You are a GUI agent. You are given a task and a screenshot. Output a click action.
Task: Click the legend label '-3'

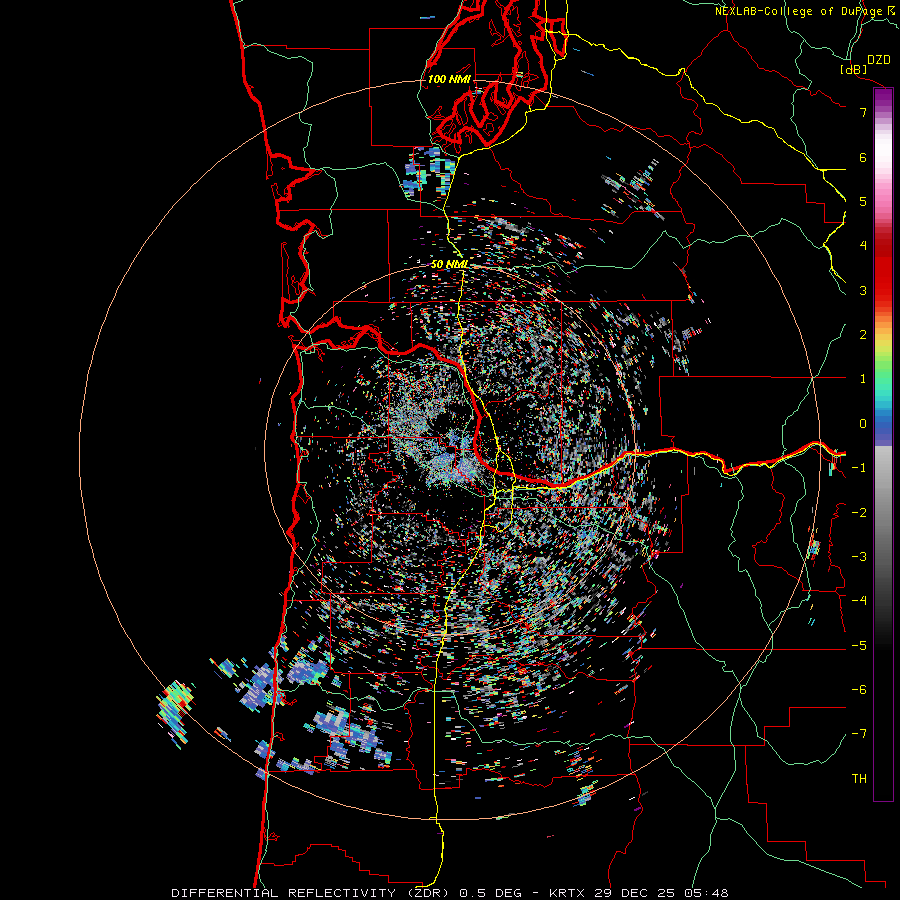(859, 556)
